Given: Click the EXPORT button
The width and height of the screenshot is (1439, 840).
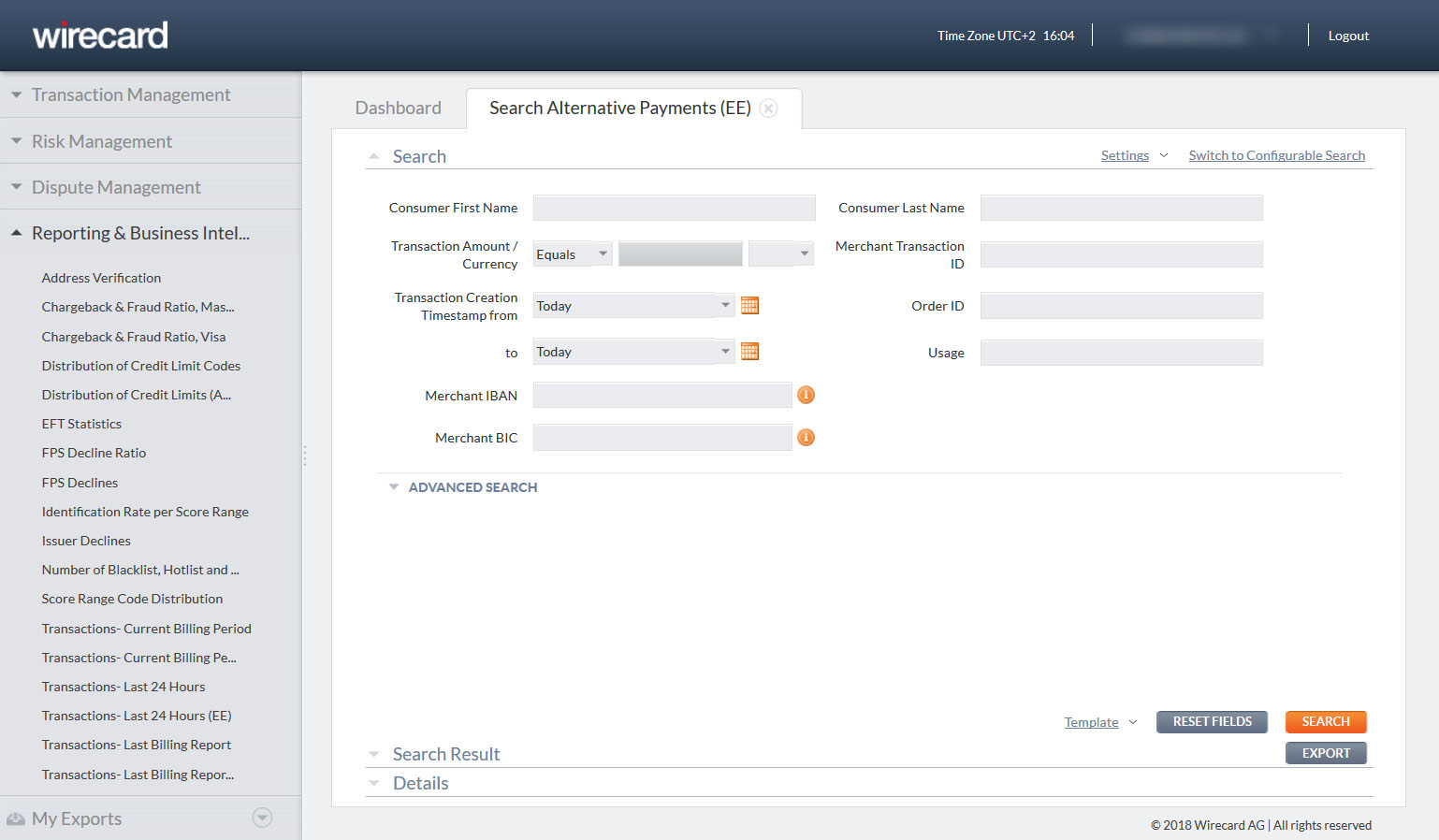Looking at the screenshot, I should click(1326, 753).
